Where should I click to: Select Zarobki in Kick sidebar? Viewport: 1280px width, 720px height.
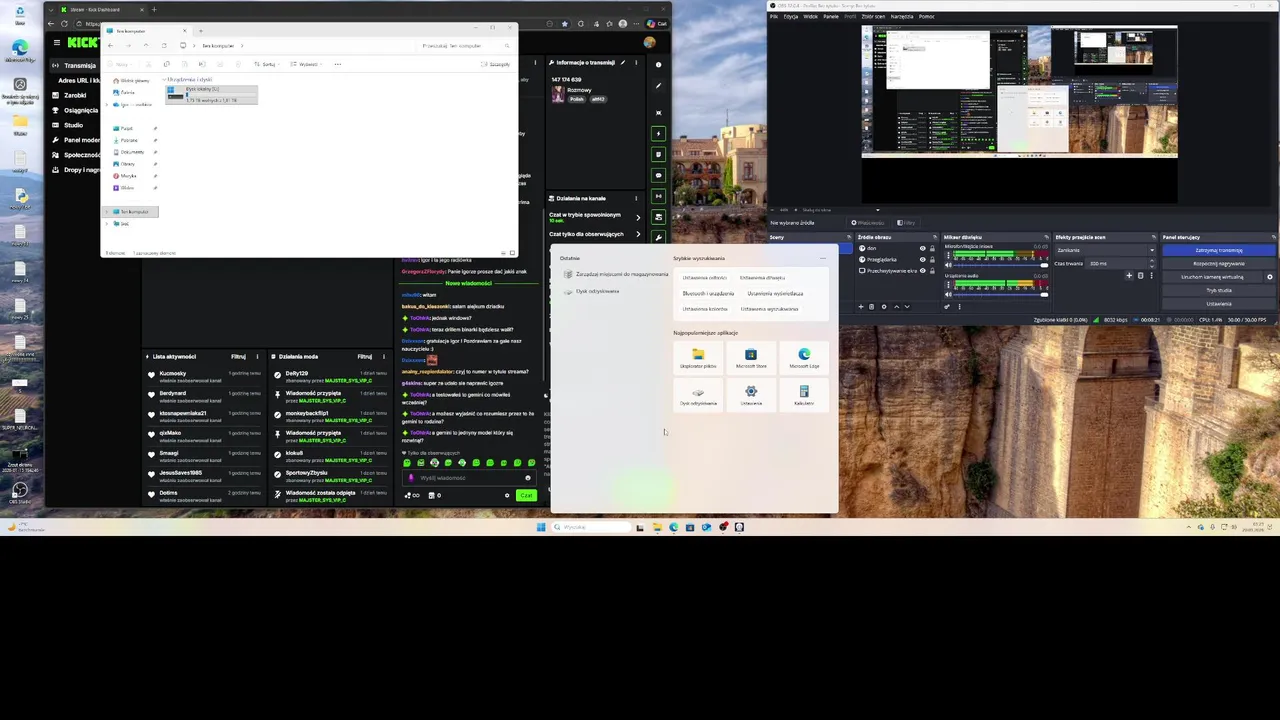75,95
